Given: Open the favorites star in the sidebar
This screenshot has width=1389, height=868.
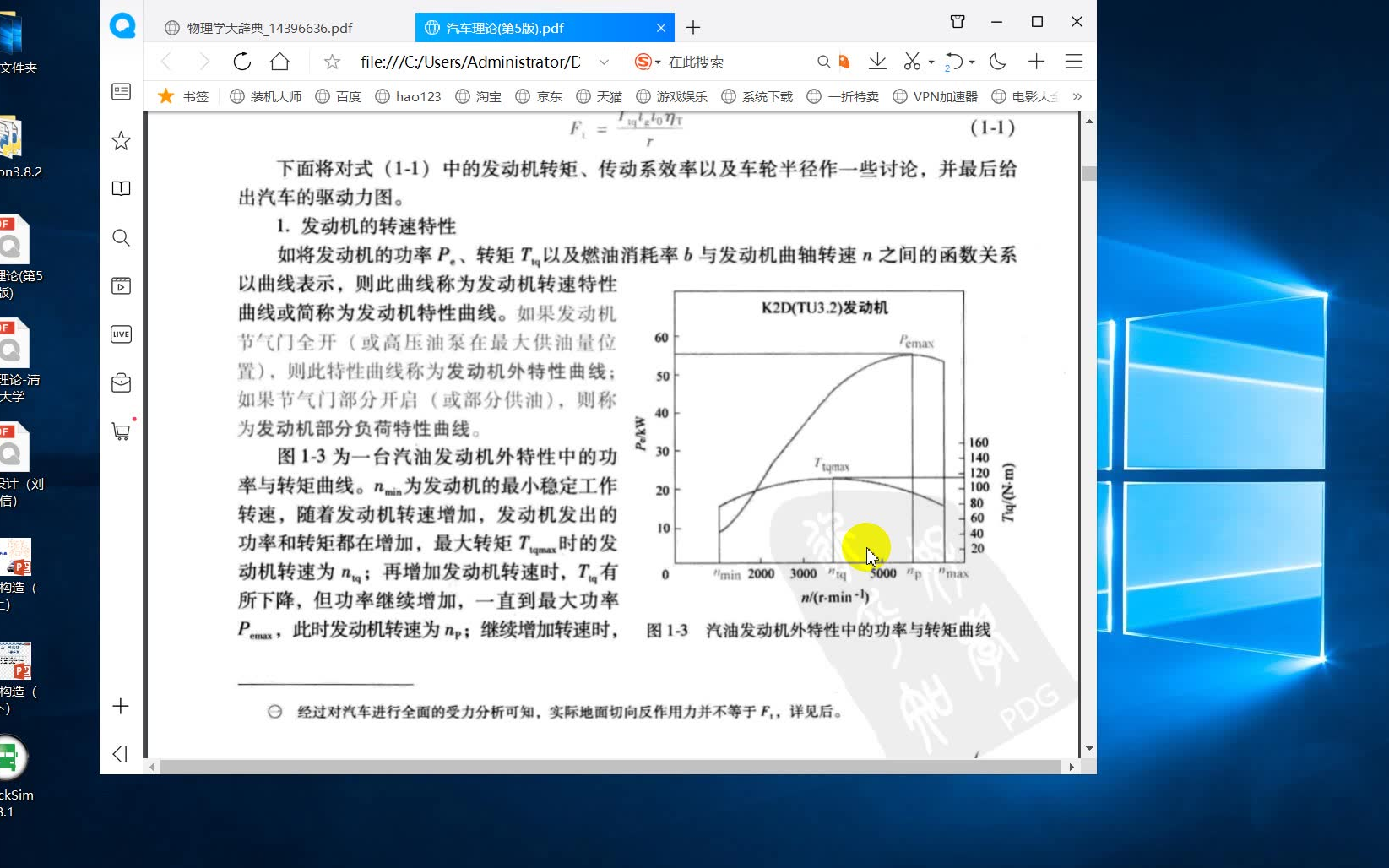Looking at the screenshot, I should point(122,140).
